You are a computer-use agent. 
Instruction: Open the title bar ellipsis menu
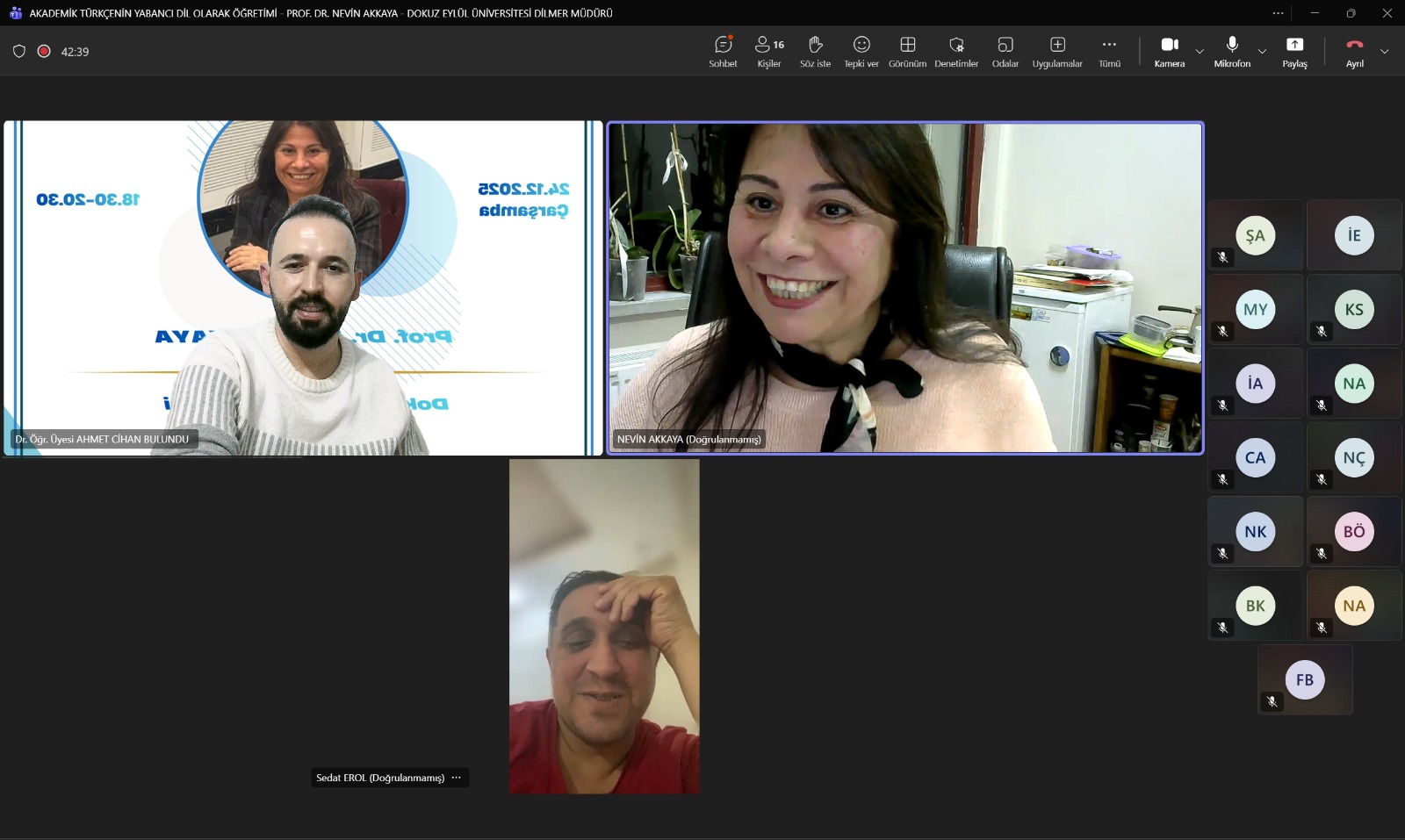coord(1278,13)
